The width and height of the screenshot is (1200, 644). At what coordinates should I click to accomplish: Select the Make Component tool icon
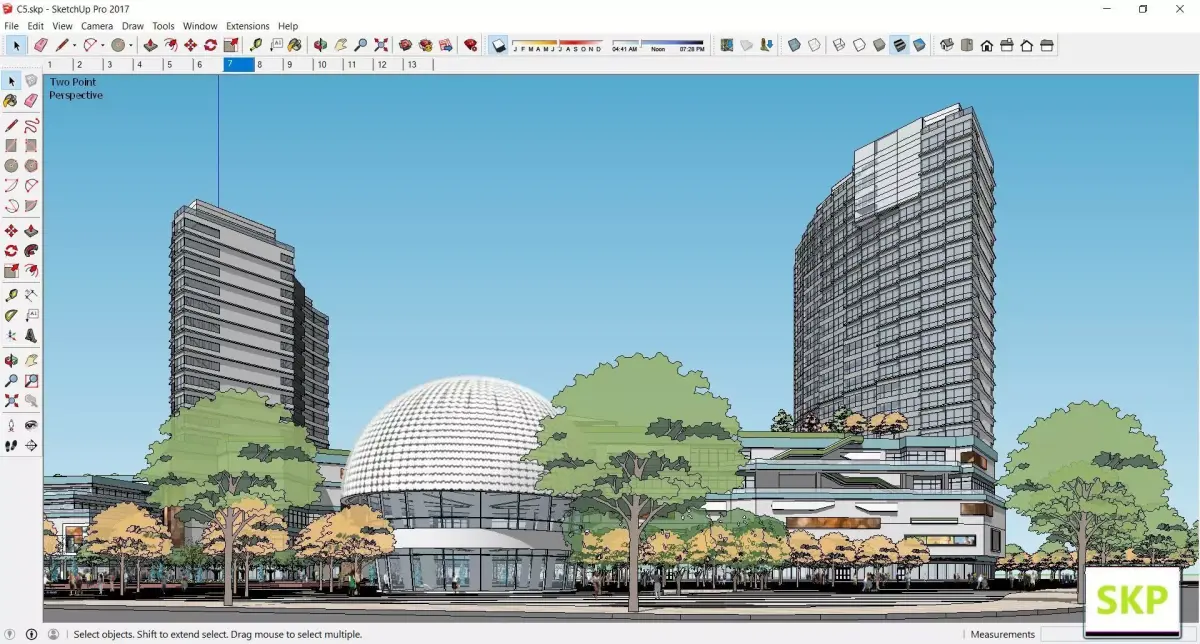pos(31,81)
